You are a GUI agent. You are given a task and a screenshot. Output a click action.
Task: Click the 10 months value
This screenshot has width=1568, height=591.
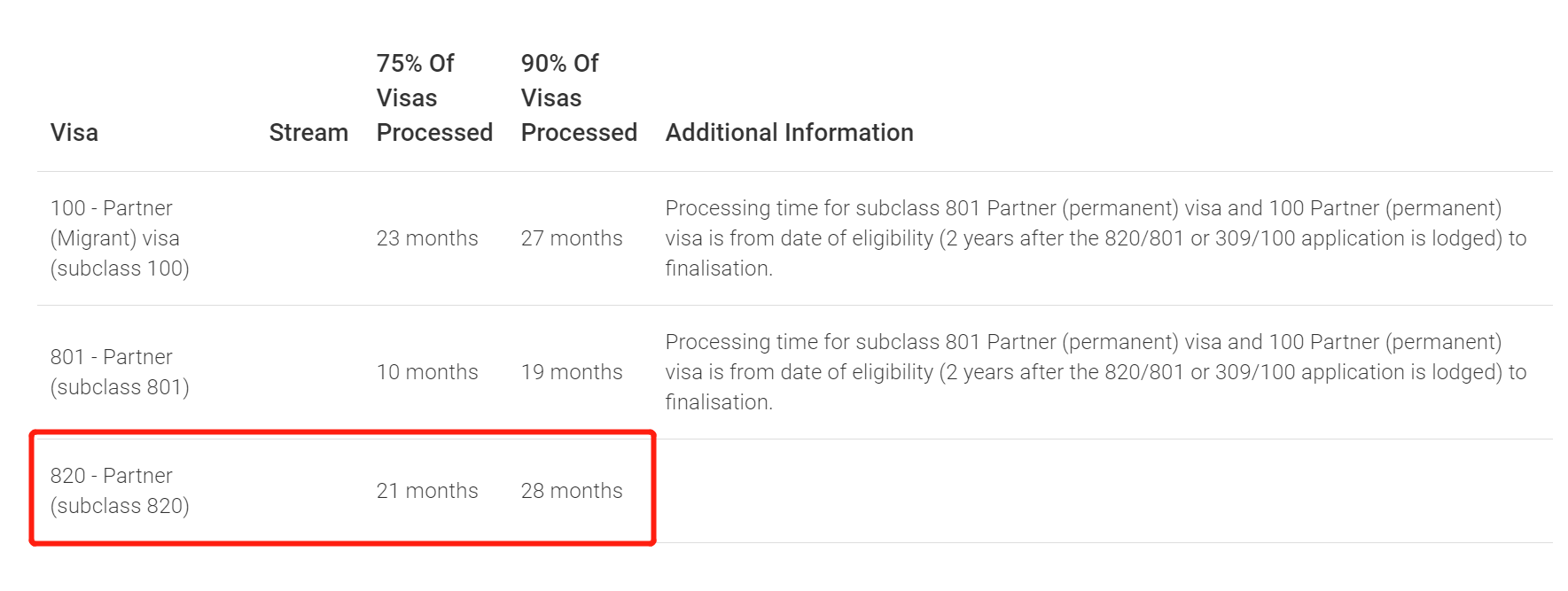click(427, 372)
